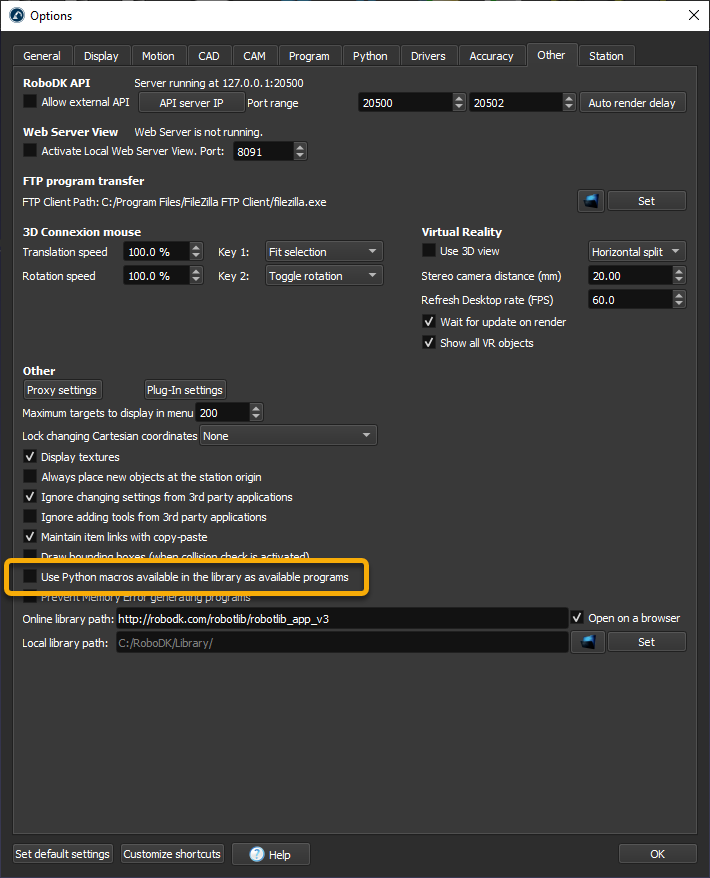Switch to the Python tab

coord(370,56)
